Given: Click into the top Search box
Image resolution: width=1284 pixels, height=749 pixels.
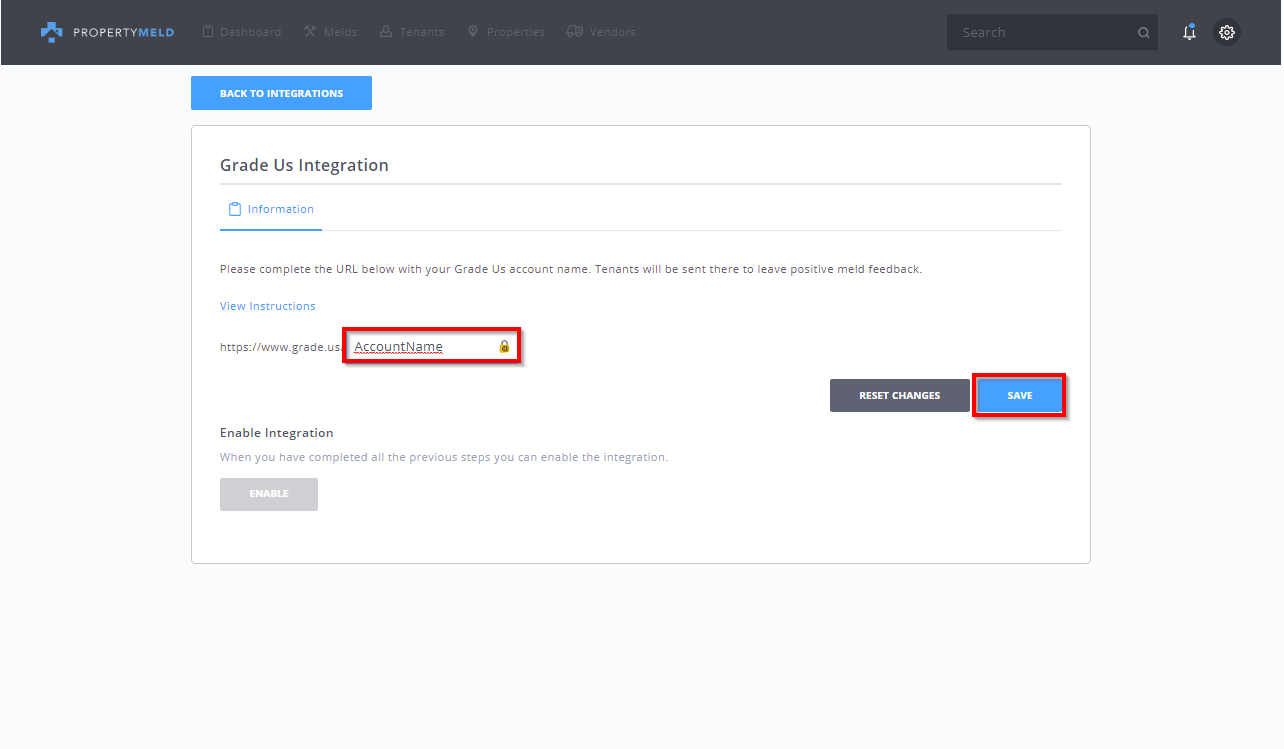Looking at the screenshot, I should tap(1040, 32).
